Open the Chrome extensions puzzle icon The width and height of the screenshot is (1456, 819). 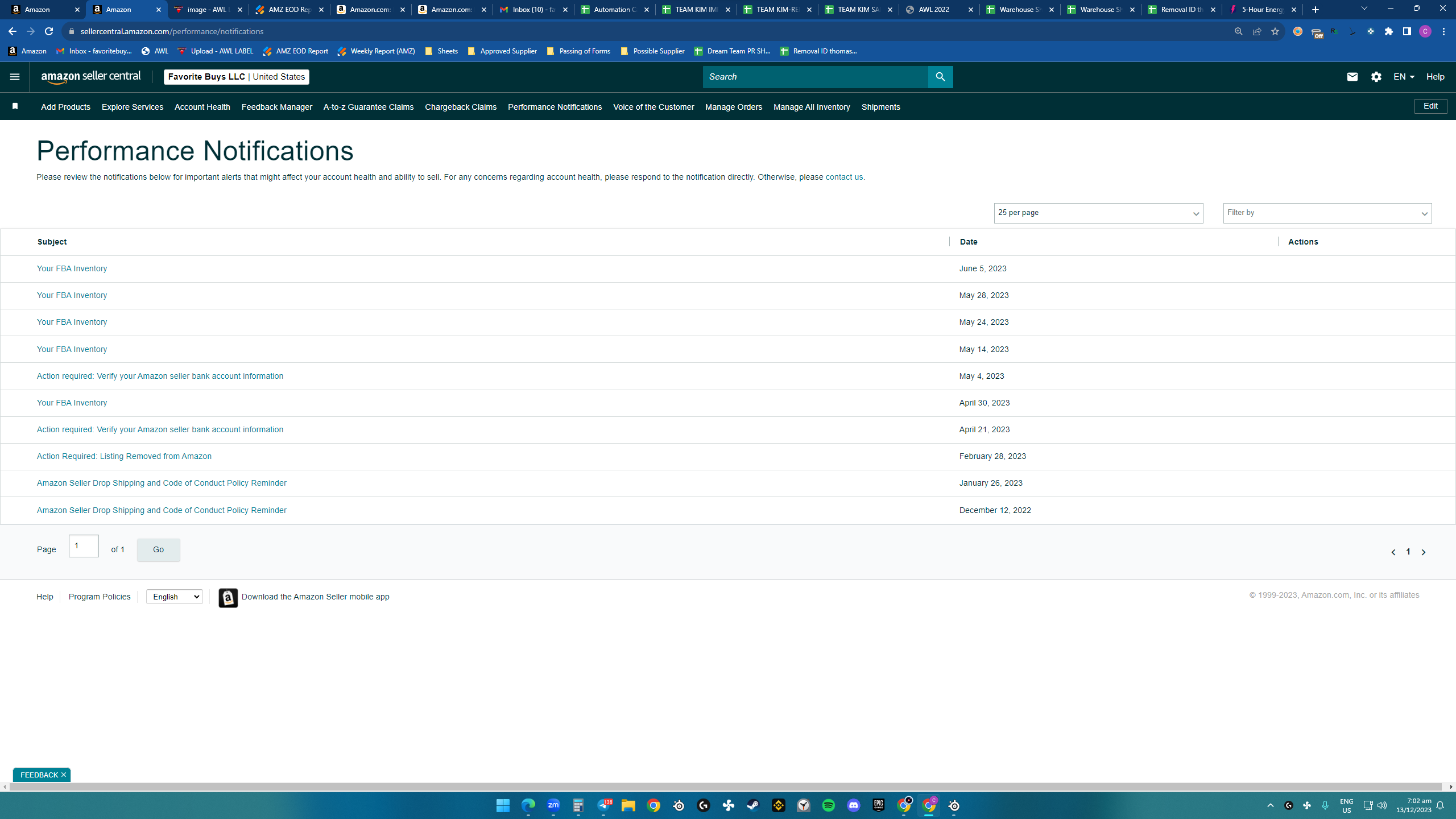click(1389, 31)
